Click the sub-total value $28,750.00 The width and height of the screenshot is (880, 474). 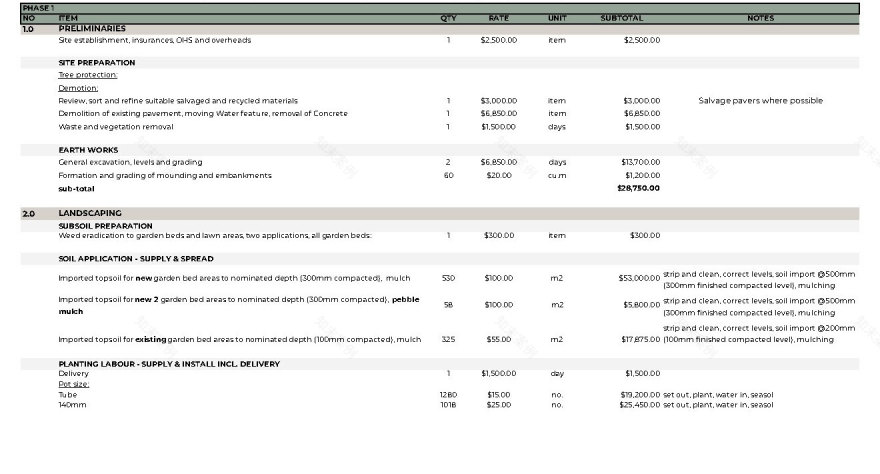[638, 188]
